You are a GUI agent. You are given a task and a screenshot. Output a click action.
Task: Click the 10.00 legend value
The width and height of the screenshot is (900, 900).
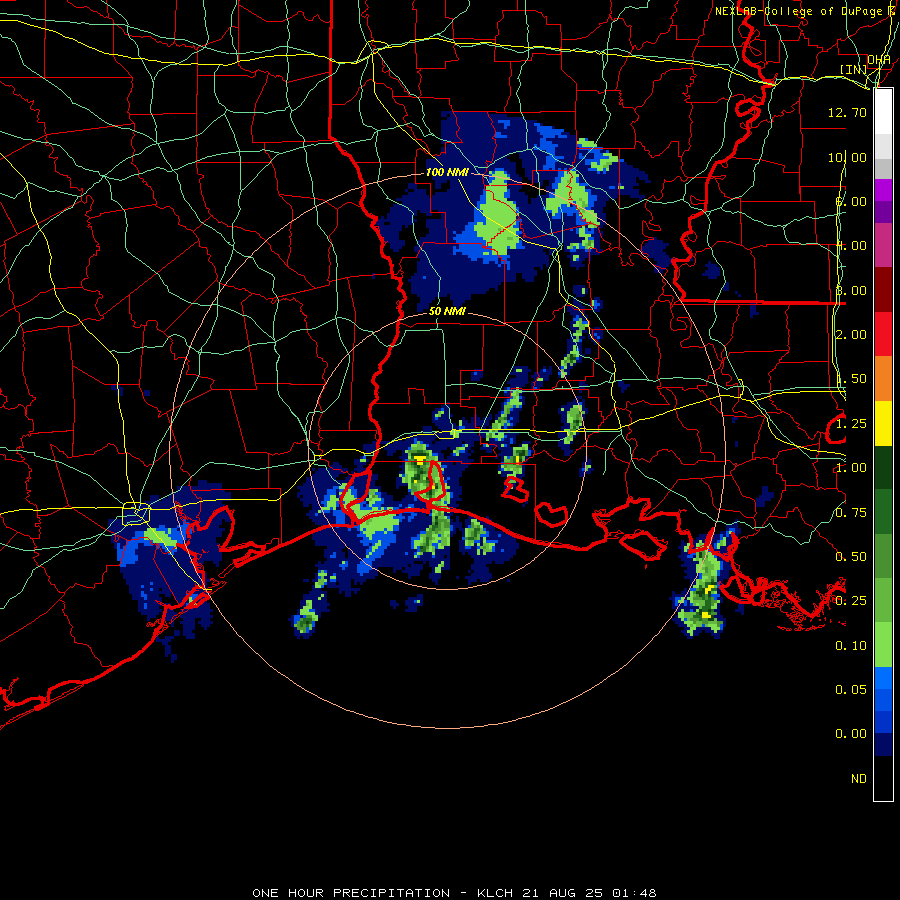coord(847,157)
